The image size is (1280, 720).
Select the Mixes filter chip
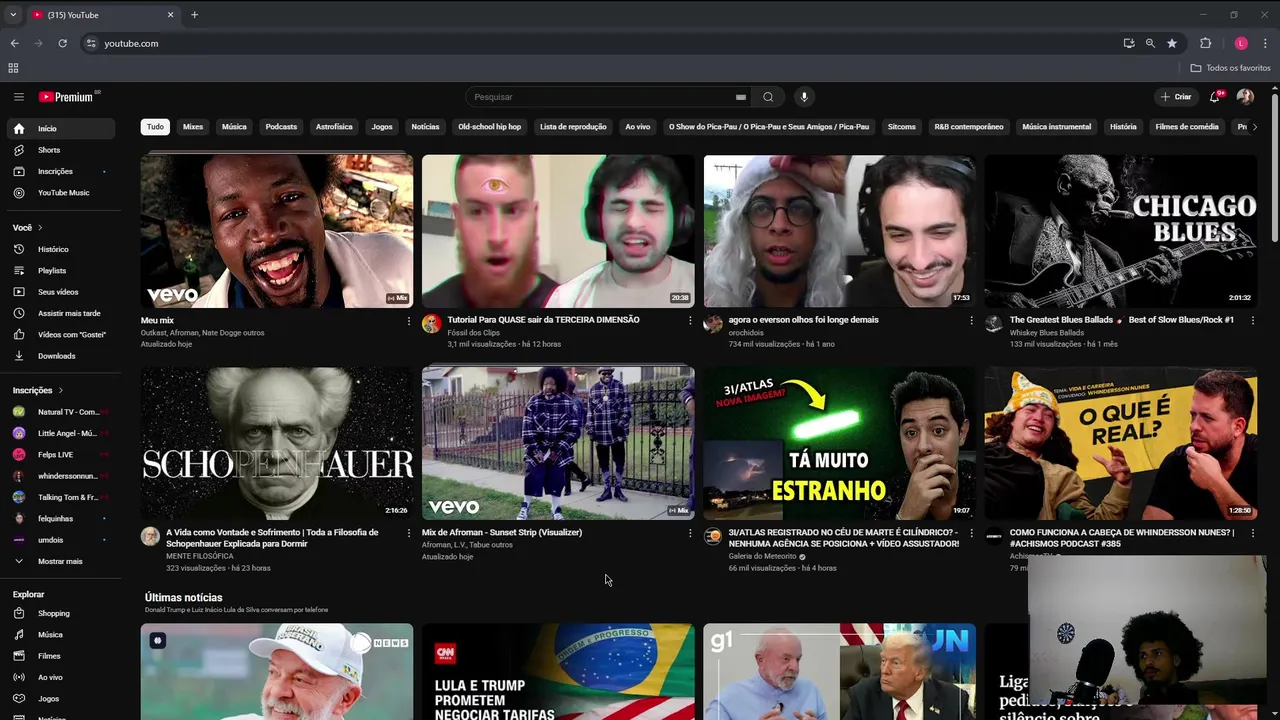[x=193, y=127]
